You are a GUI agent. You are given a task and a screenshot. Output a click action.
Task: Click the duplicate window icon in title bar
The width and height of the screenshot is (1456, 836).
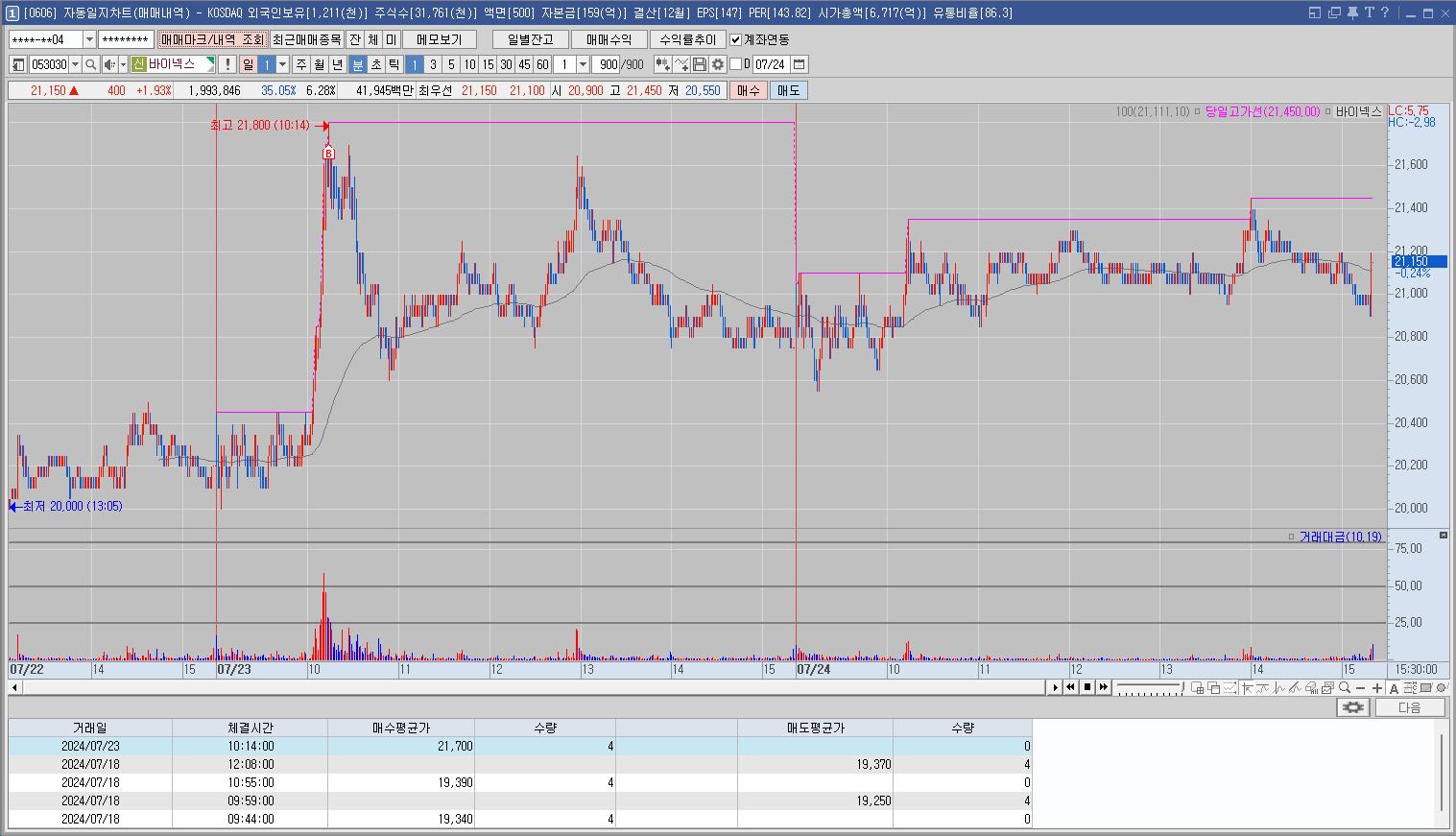point(1334,12)
